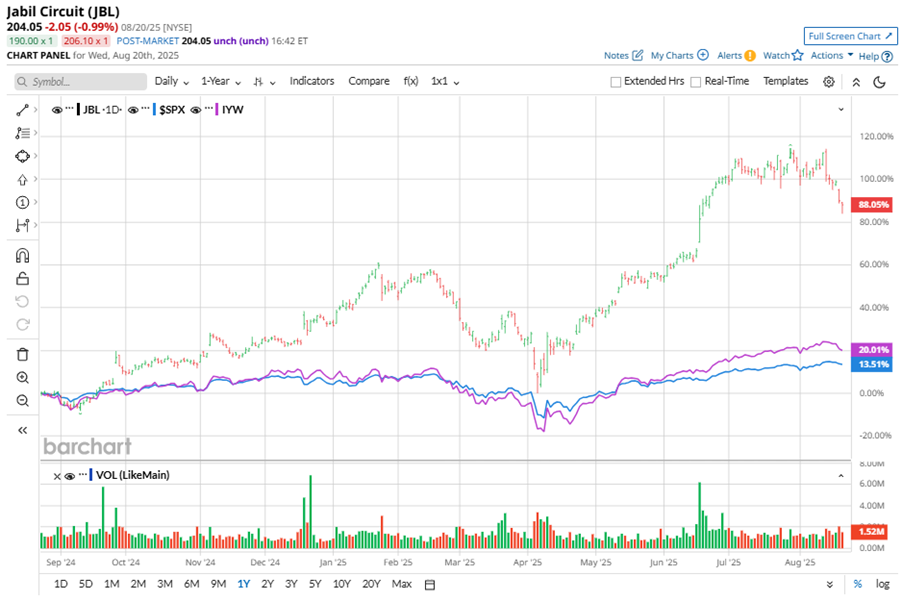Image resolution: width=902 pixels, height=601 pixels.
Task: Undo the last chart action
Action: click(22, 301)
